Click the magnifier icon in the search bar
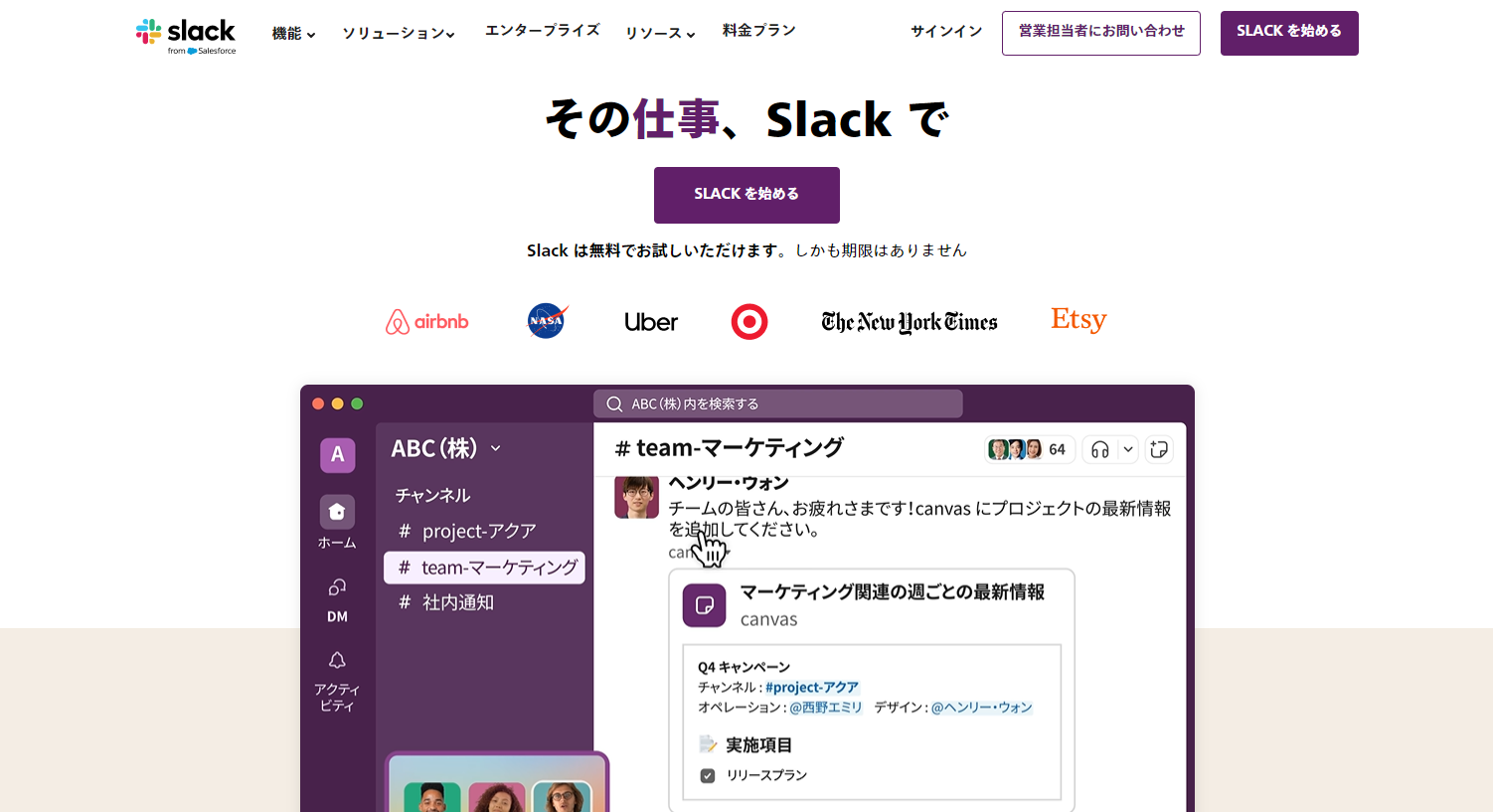1493x812 pixels. pos(614,404)
